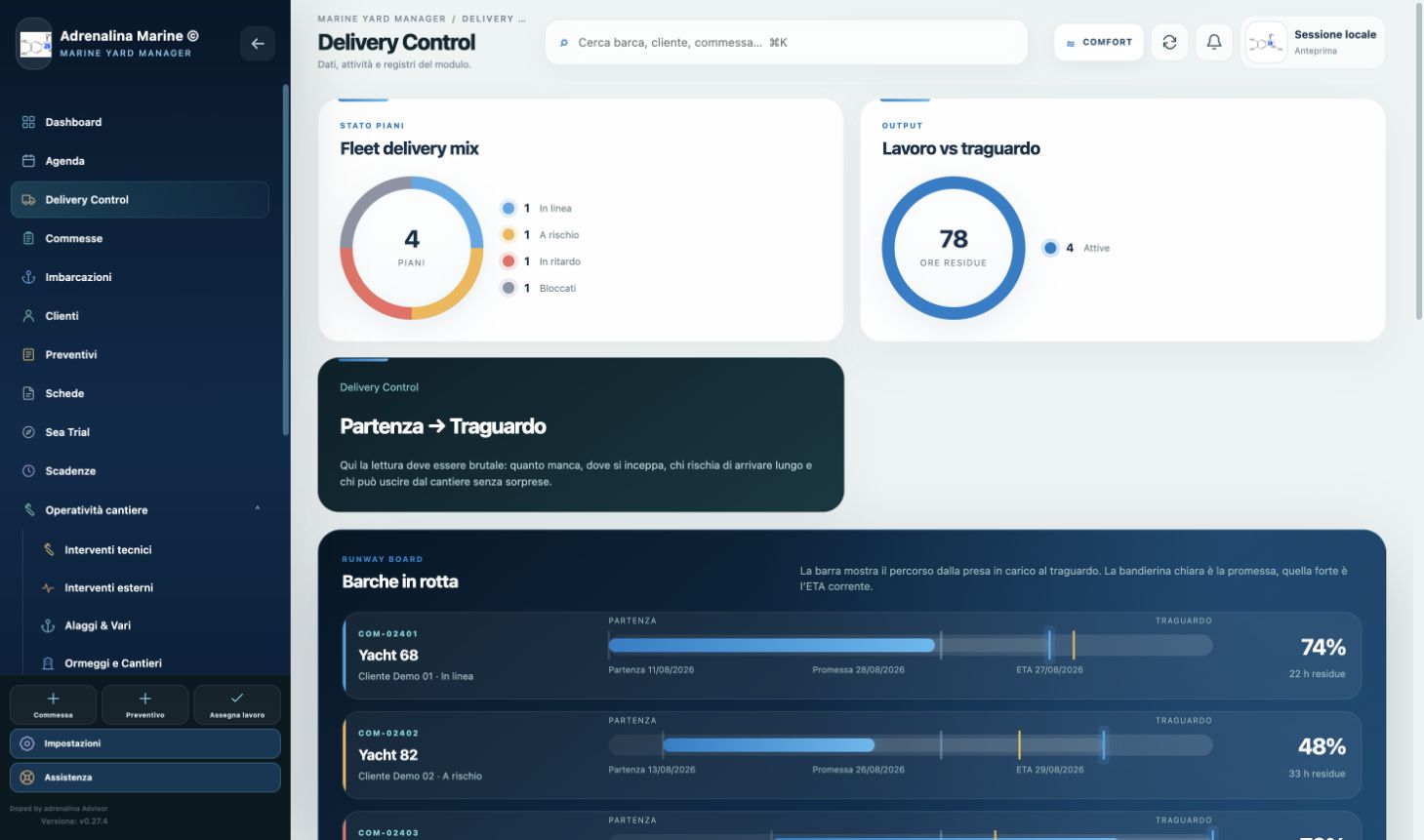Click the Ormeggi e Cantieri building icon
Image resolution: width=1424 pixels, height=840 pixels.
coord(48,663)
